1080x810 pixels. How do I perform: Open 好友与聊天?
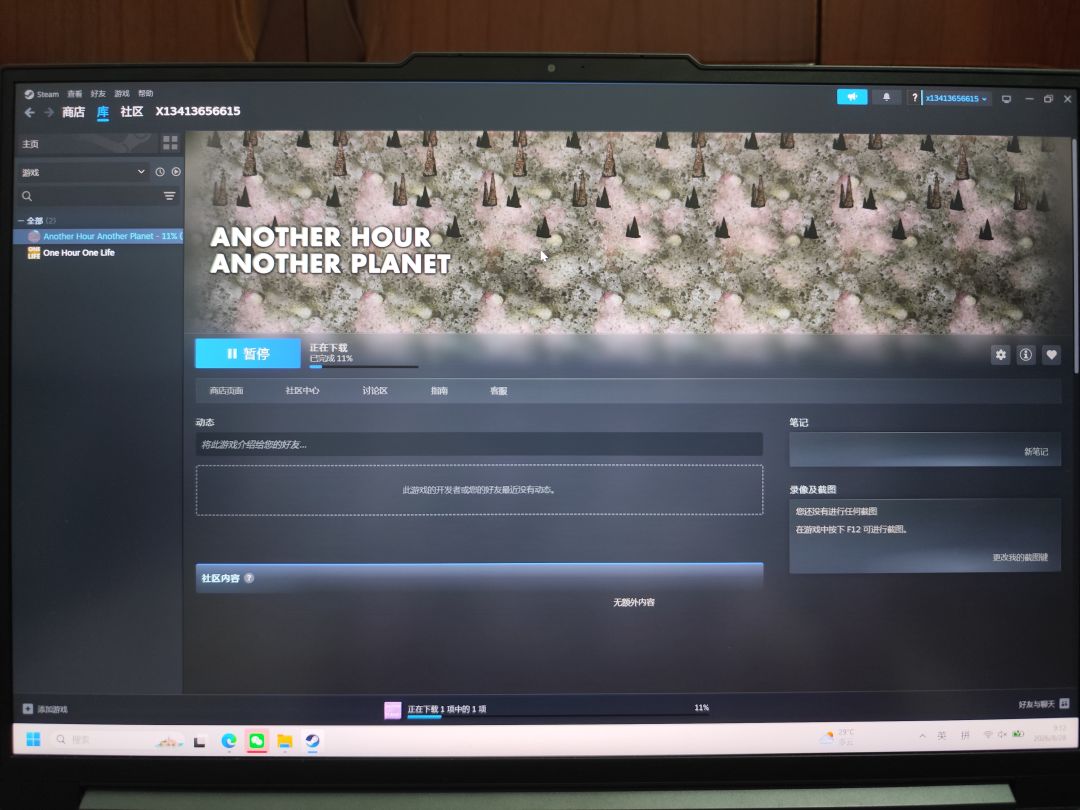(x=1043, y=704)
